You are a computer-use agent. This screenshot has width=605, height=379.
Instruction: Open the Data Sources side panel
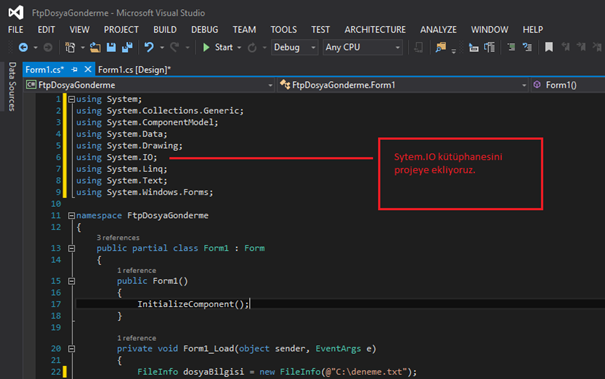[12, 86]
